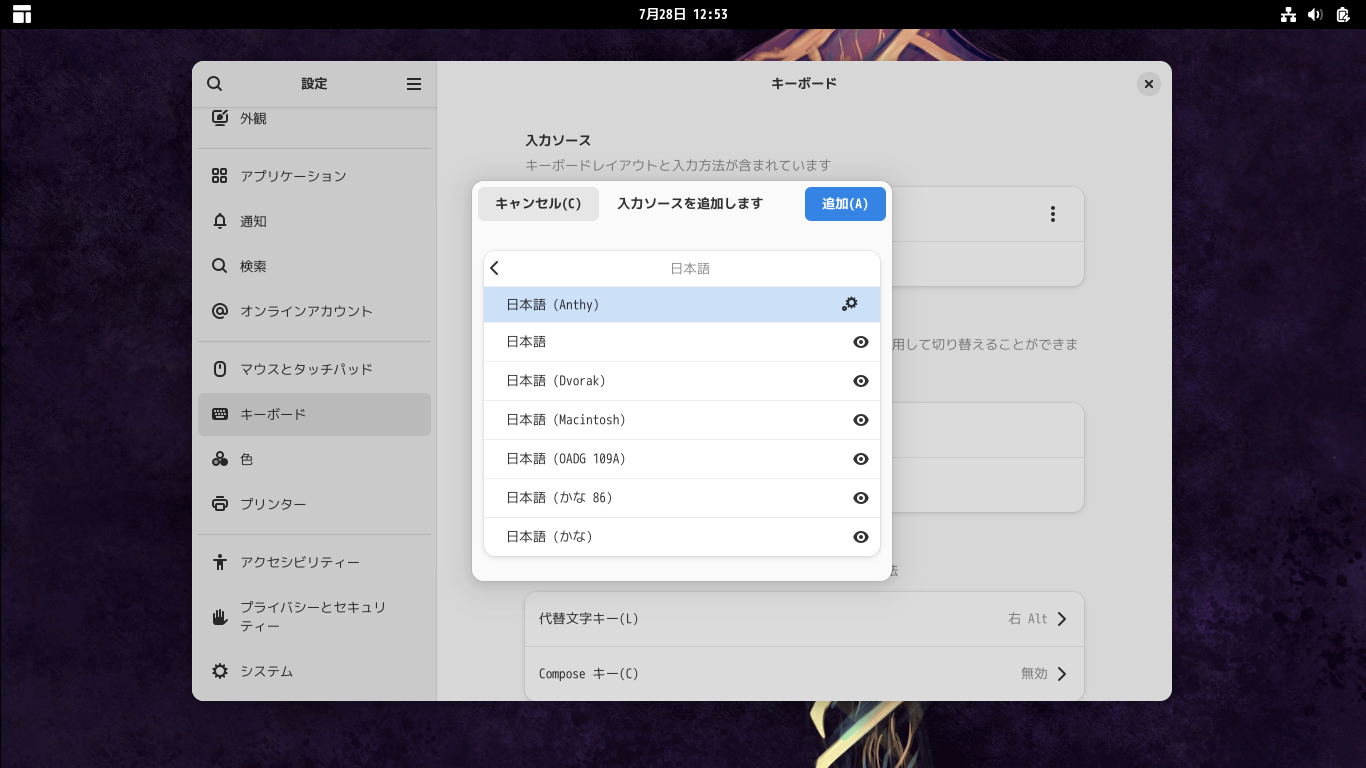Select オンラインアカウント in the settings sidebar
The width and height of the screenshot is (1366, 768).
[314, 311]
